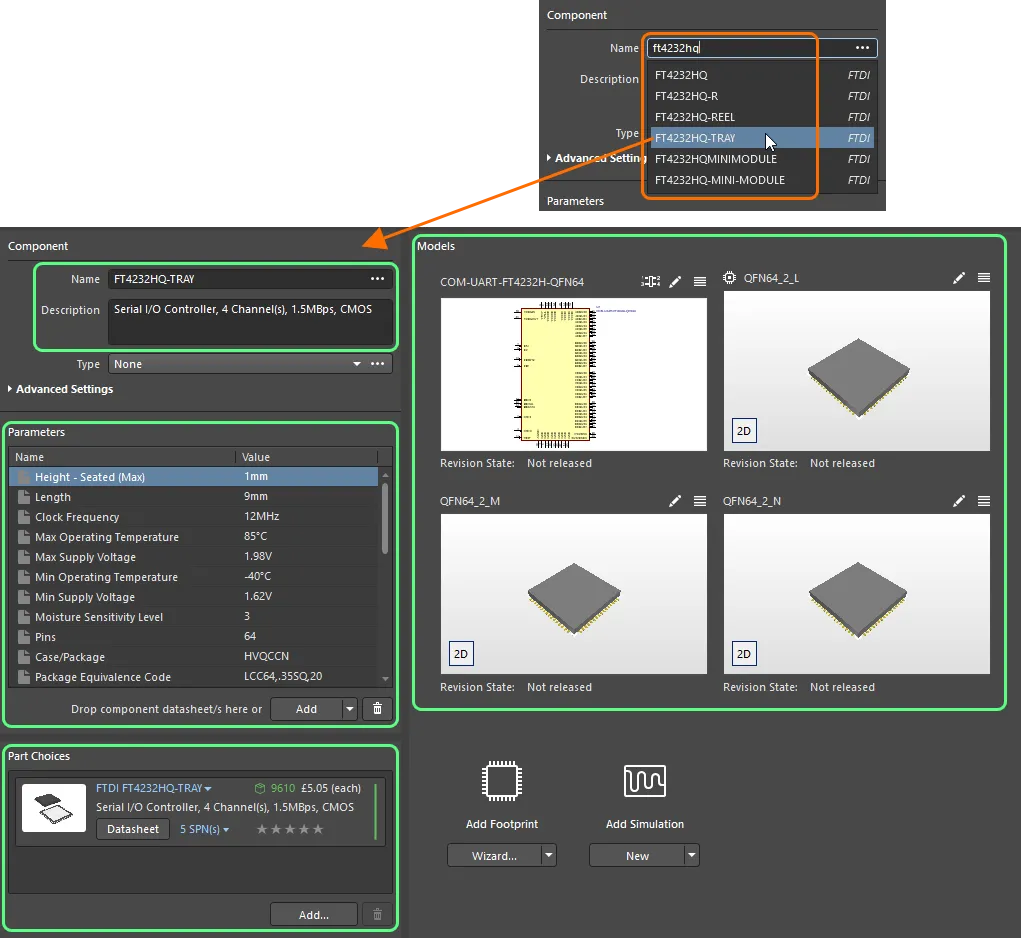
Task: Select FT4232HQMINIMODULE from the suggestion list
Action: tap(715, 159)
